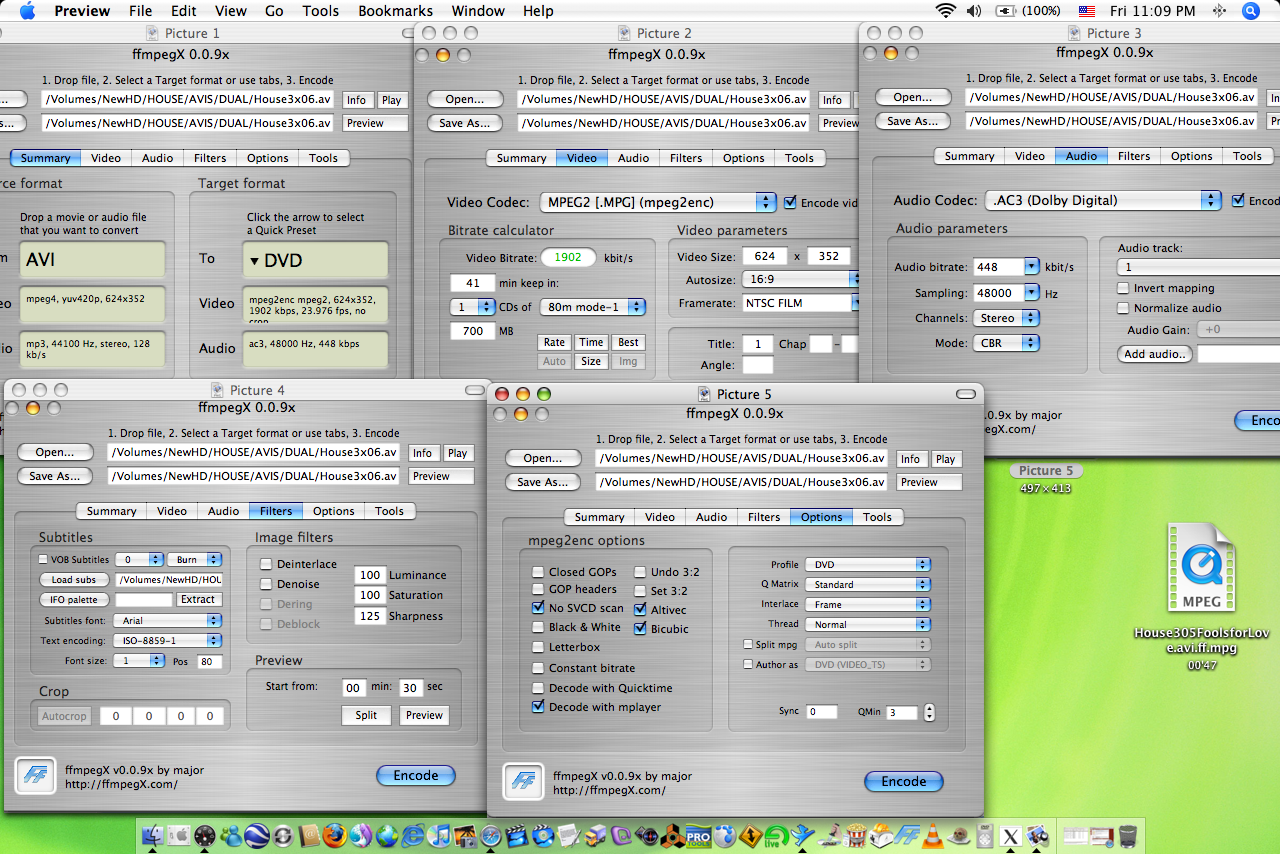
Task: Expand the Interlace dropdown set to Frame
Action: tap(870, 604)
